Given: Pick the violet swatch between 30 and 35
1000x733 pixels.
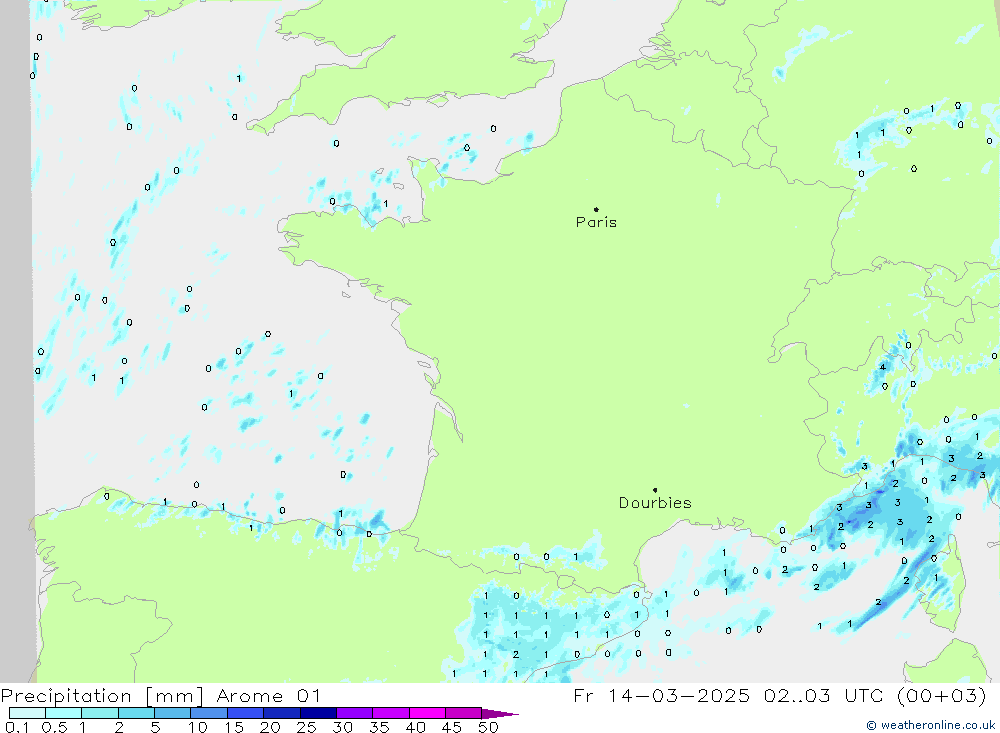Looking at the screenshot, I should tap(355, 713).
